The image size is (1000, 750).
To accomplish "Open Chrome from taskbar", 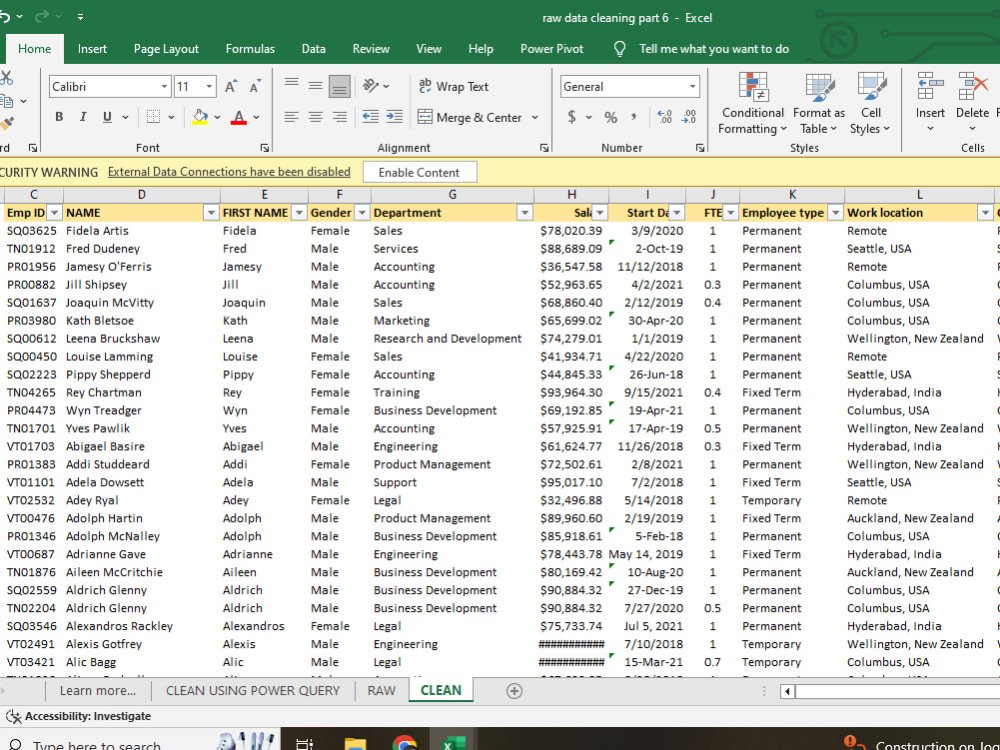I will [x=405, y=744].
